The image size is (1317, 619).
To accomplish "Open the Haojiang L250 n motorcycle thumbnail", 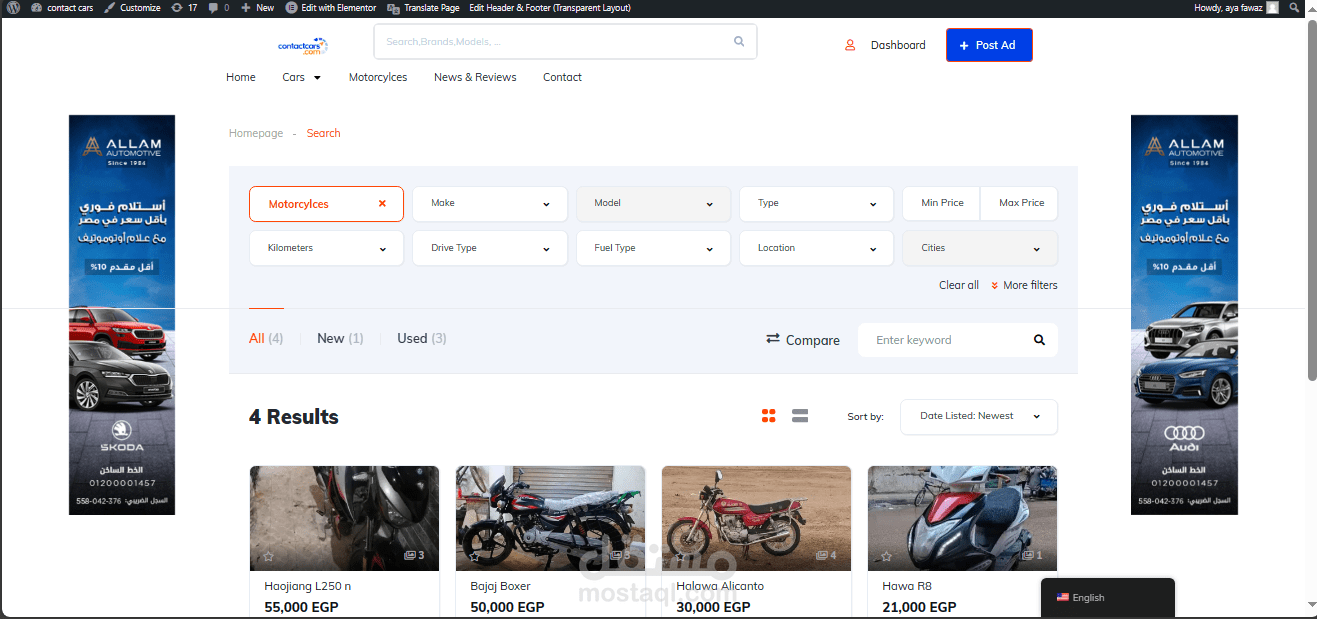I will 344,518.
